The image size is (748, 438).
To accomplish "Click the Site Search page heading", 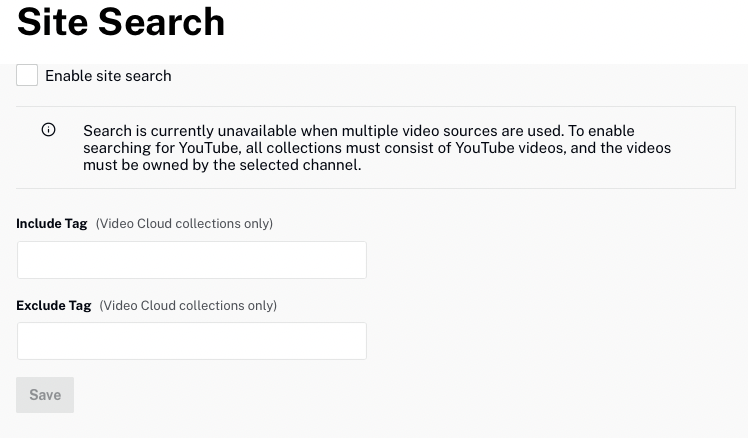I will tap(121, 21).
